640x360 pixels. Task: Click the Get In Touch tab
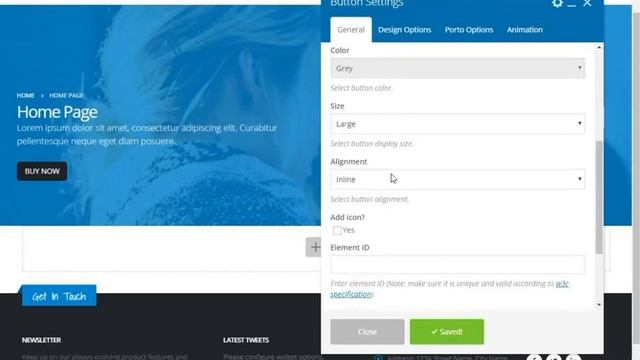(59, 296)
